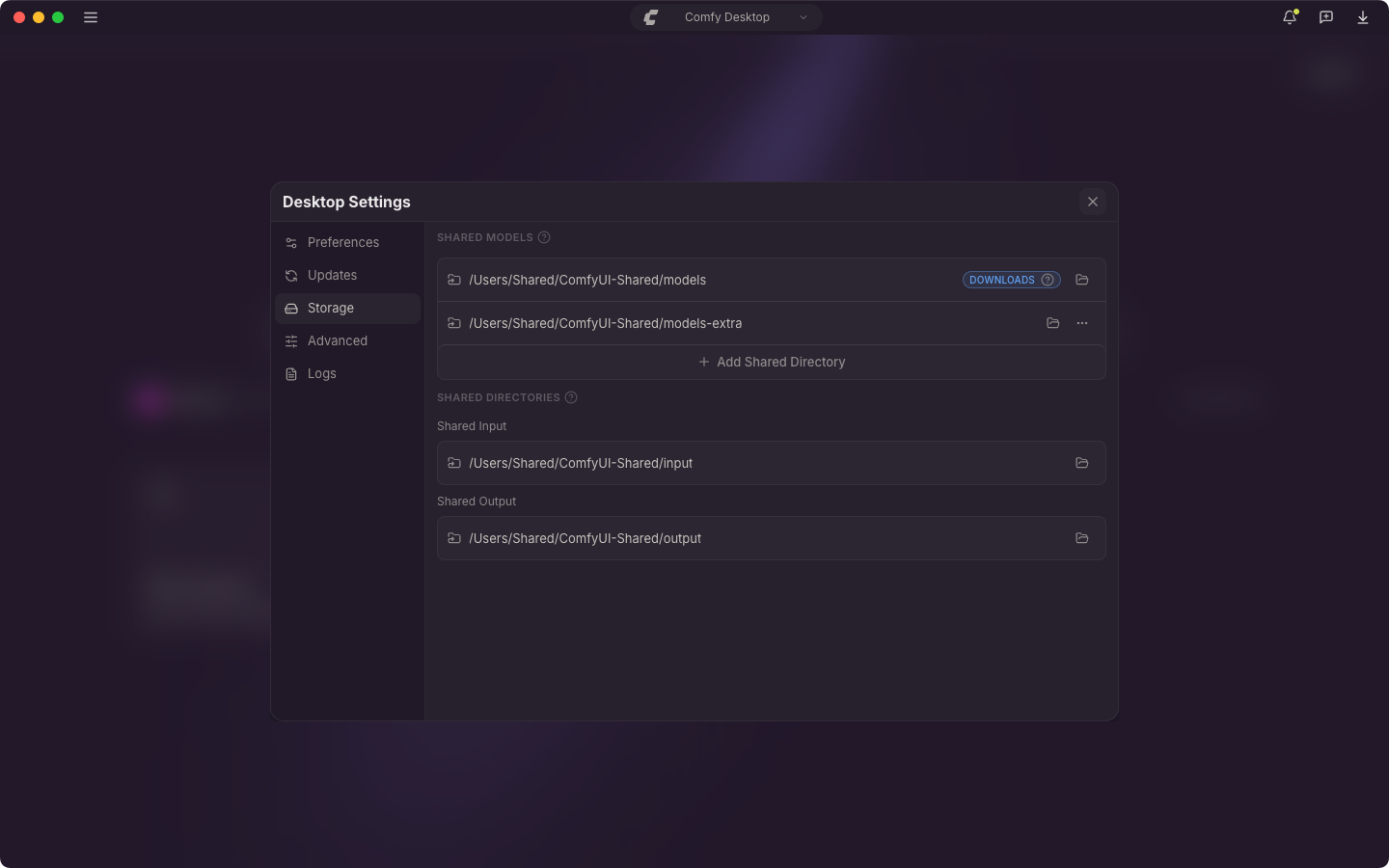Go to the Updates section
Screen dimensions: 1389x868
click(348, 275)
